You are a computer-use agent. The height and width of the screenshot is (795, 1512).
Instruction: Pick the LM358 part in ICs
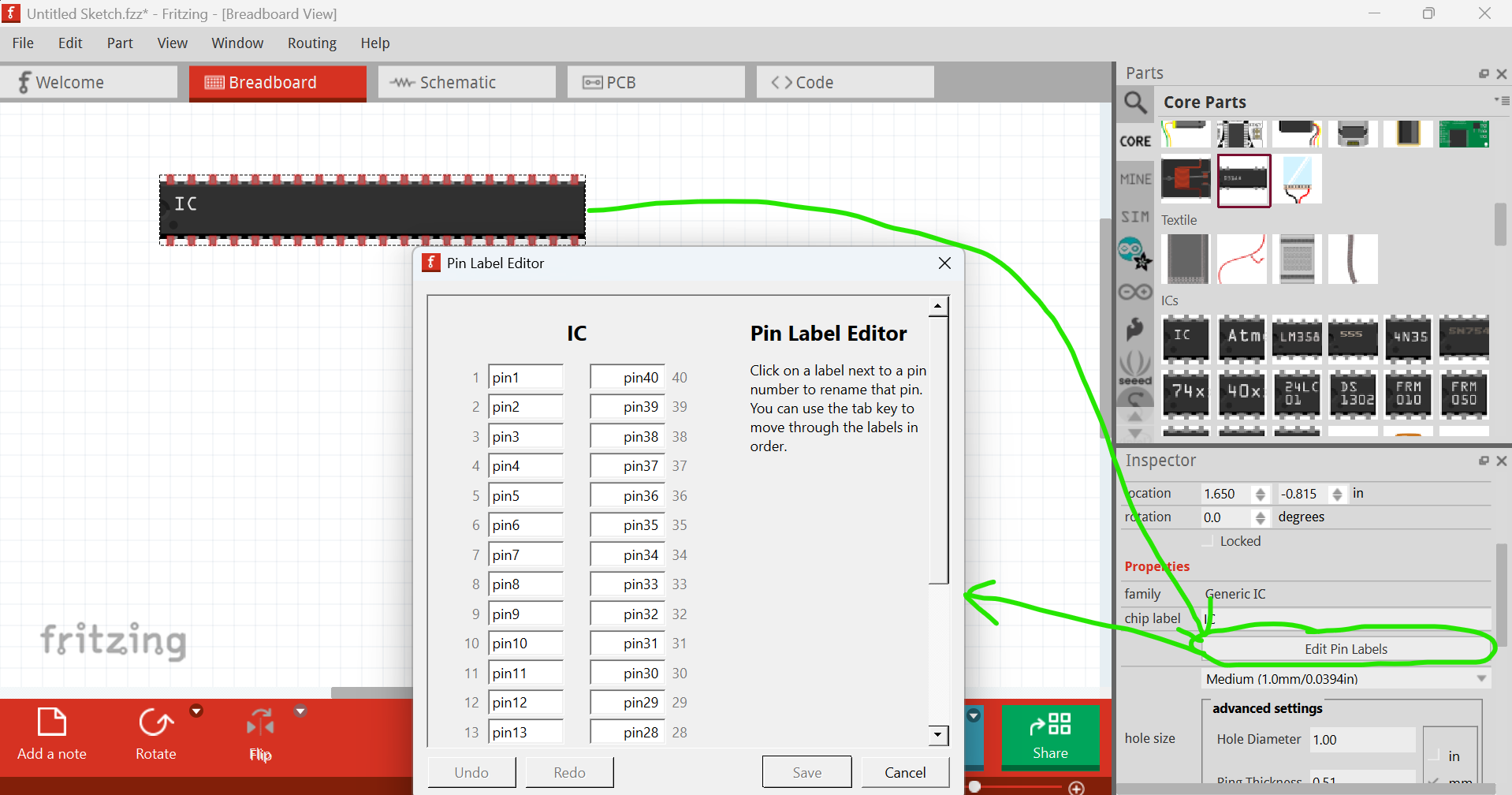[1297, 338]
